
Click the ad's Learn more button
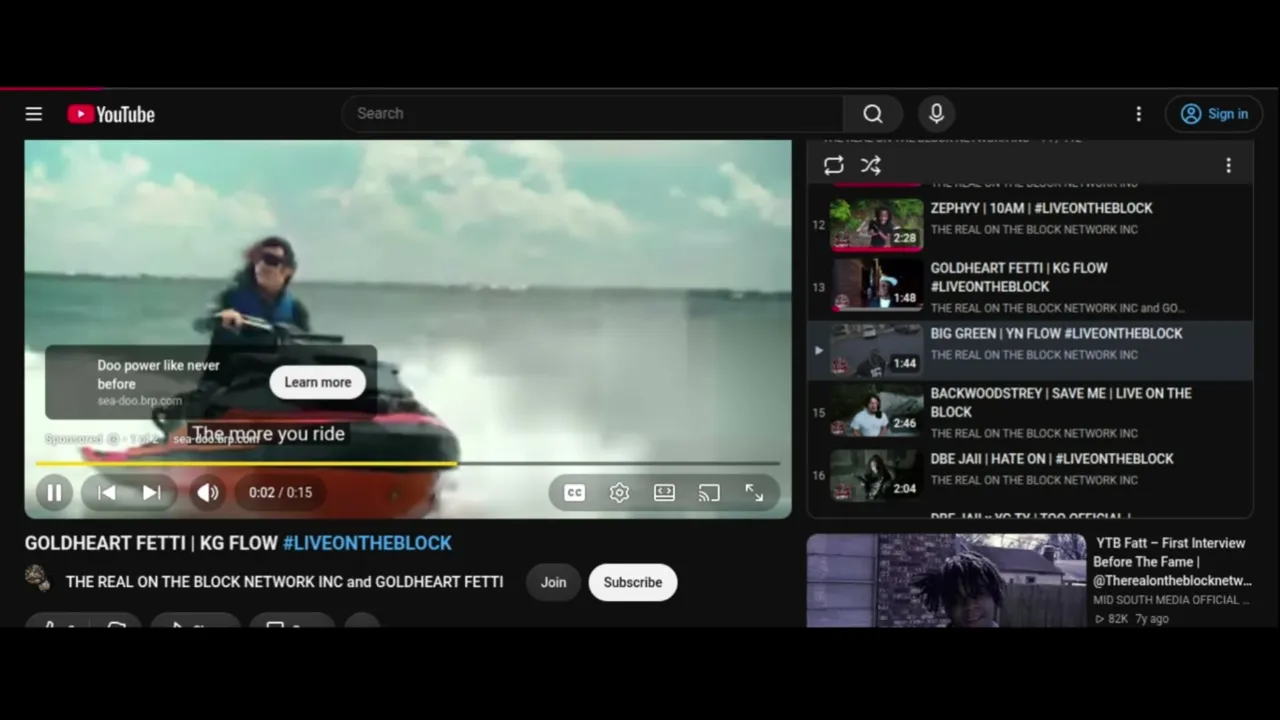pyautogui.click(x=318, y=382)
